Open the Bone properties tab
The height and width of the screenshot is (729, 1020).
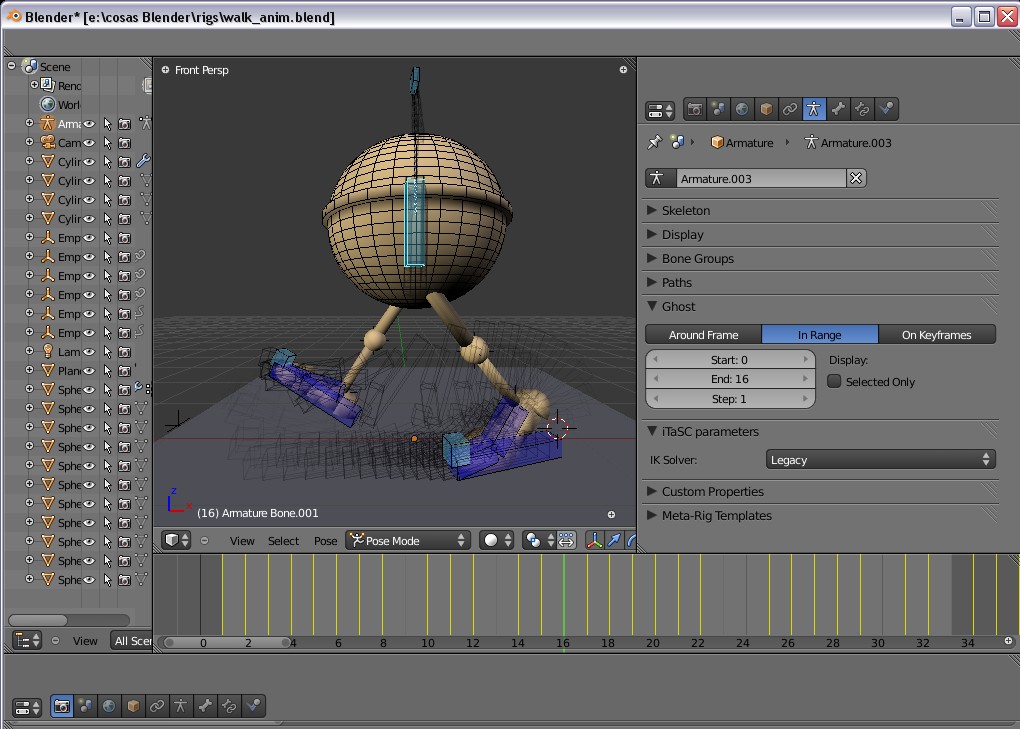coord(838,109)
